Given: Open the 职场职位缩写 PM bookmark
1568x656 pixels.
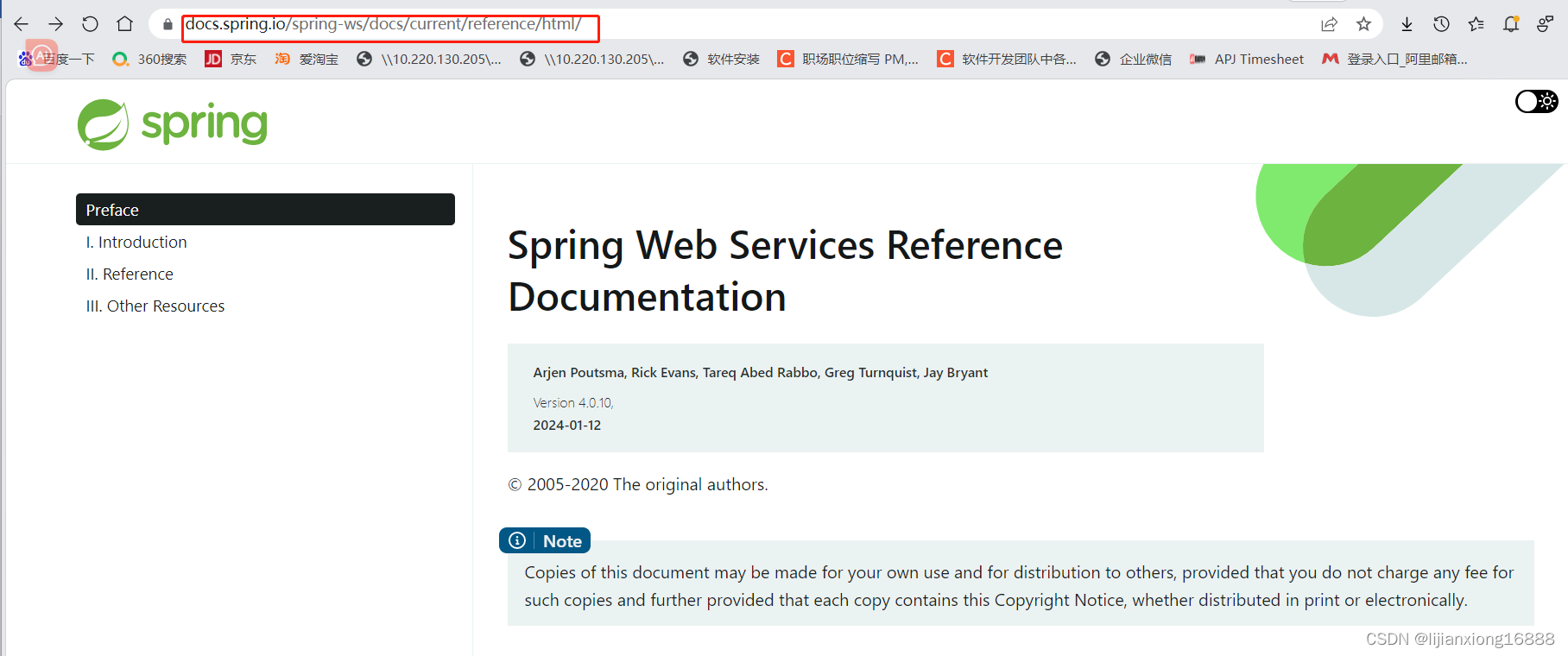Looking at the screenshot, I should pos(848,59).
